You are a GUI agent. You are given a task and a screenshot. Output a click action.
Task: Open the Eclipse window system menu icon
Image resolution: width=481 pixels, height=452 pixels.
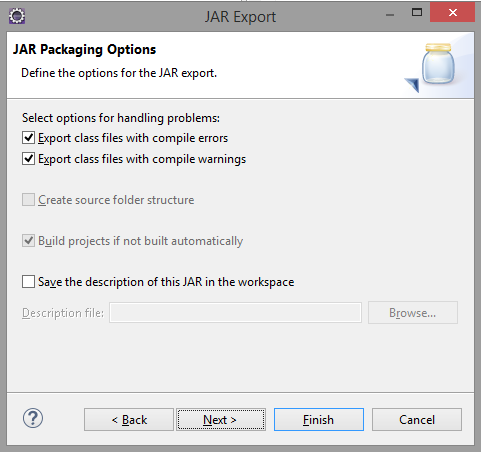coord(17,16)
